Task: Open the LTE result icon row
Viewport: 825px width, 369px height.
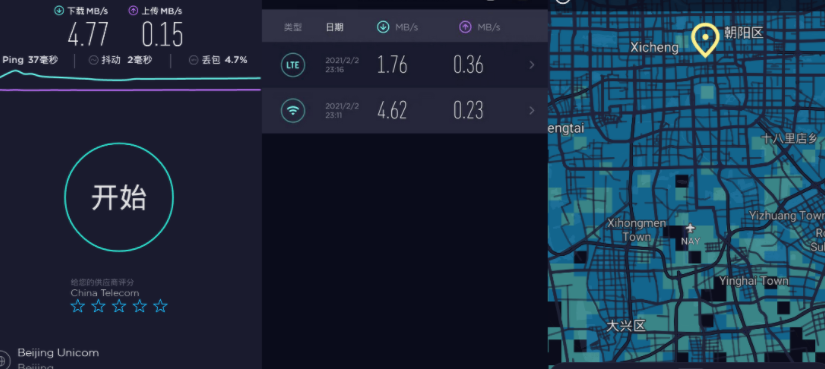Action: coord(293,65)
